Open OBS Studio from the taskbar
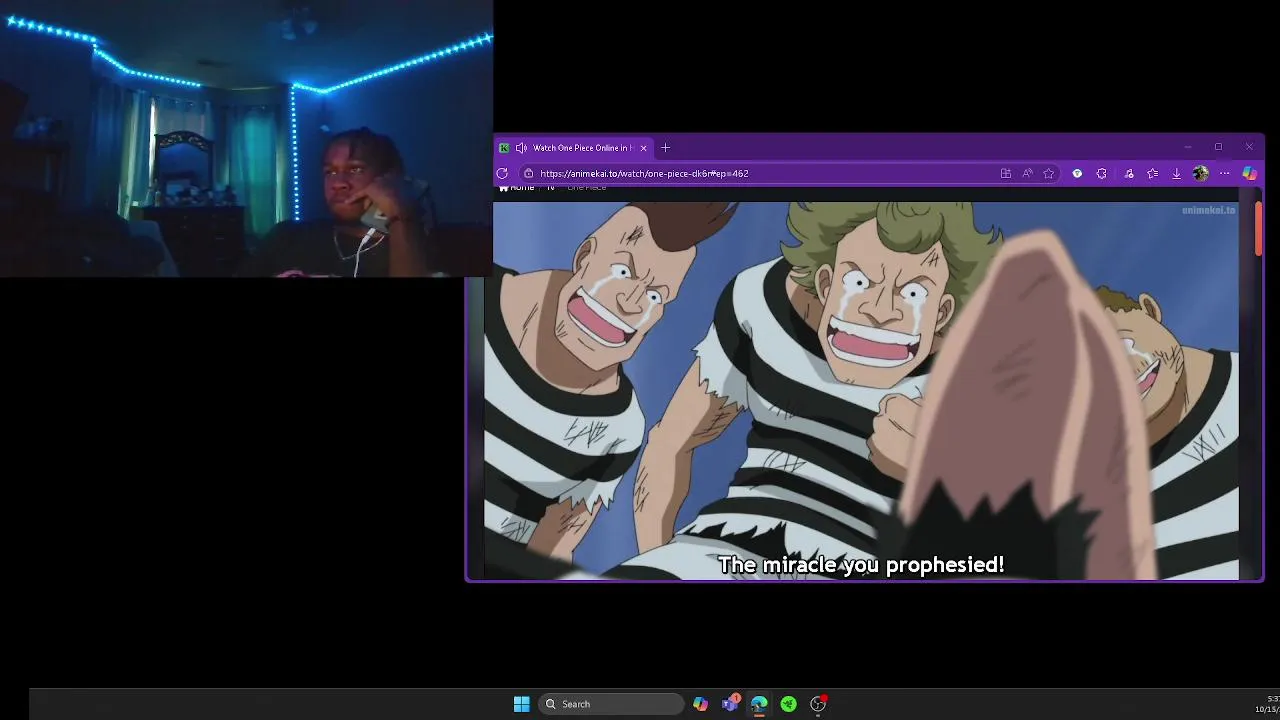This screenshot has width=1280, height=720. (818, 704)
